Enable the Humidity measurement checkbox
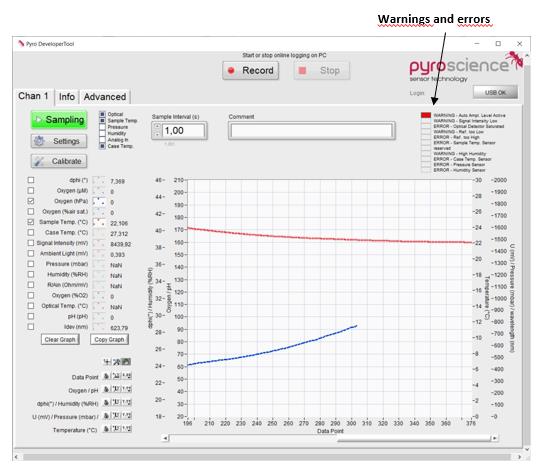This screenshot has width=540, height=468. click(x=102, y=133)
